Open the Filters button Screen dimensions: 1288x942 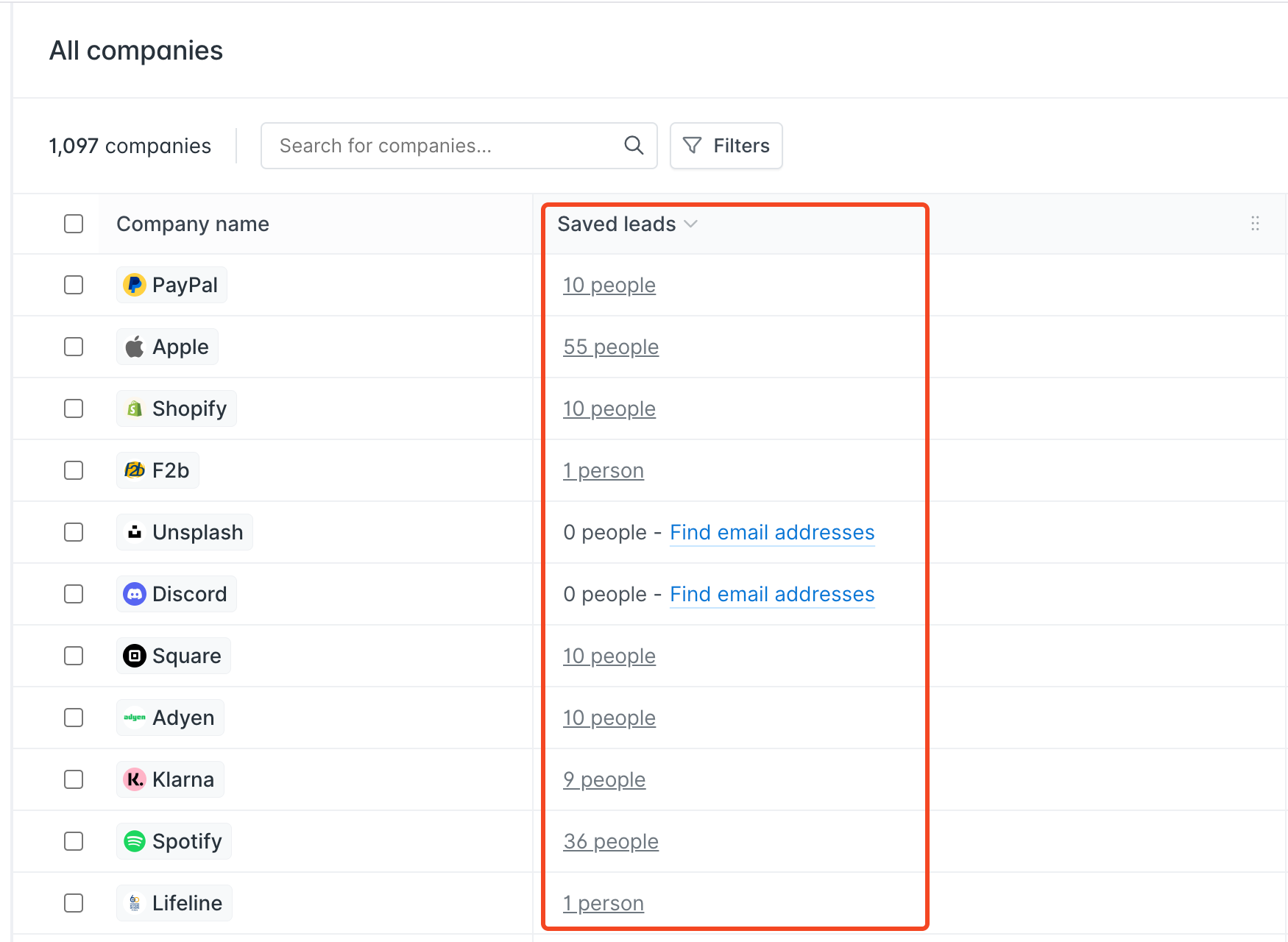tap(726, 146)
